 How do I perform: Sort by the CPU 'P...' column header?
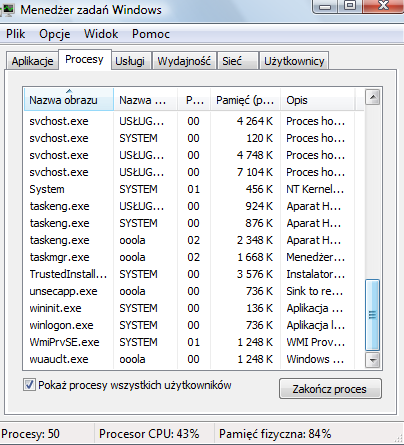(x=194, y=100)
